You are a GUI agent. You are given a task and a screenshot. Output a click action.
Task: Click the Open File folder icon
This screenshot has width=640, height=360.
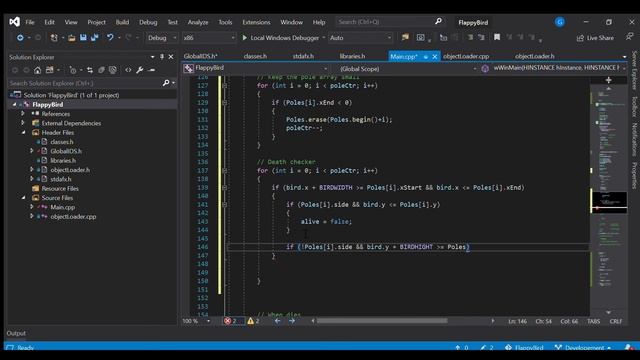click(71, 38)
